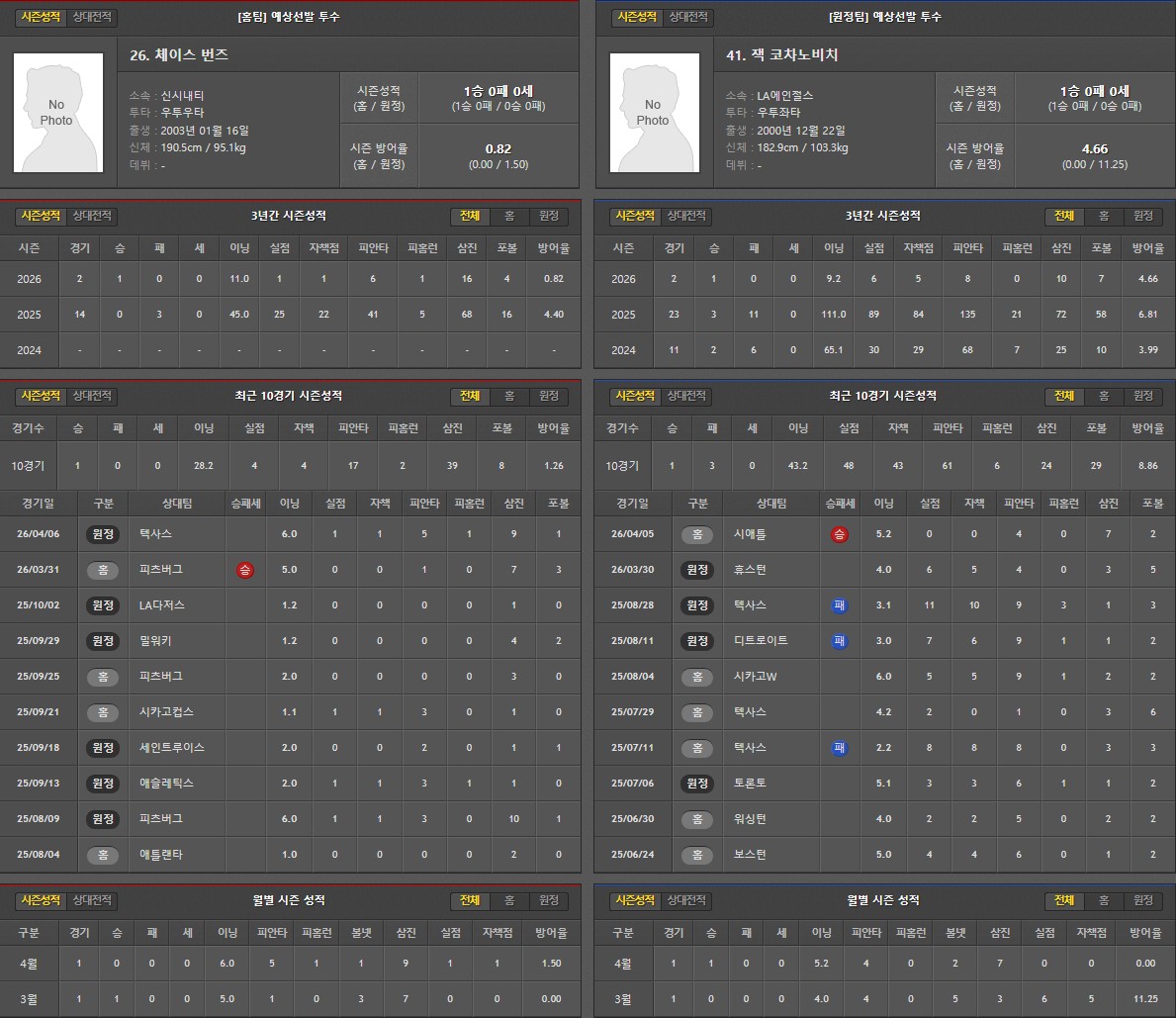The width and height of the screenshot is (1176, 1018).
Task: Click the red 승 badge in Seattle 26/04/05 row
Action: click(840, 534)
